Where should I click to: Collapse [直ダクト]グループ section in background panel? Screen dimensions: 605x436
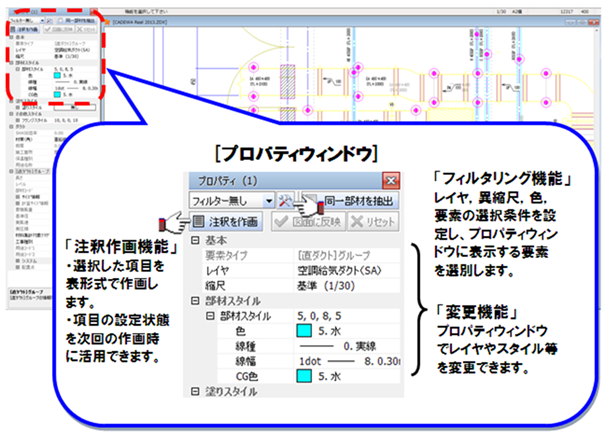tap(12, 171)
